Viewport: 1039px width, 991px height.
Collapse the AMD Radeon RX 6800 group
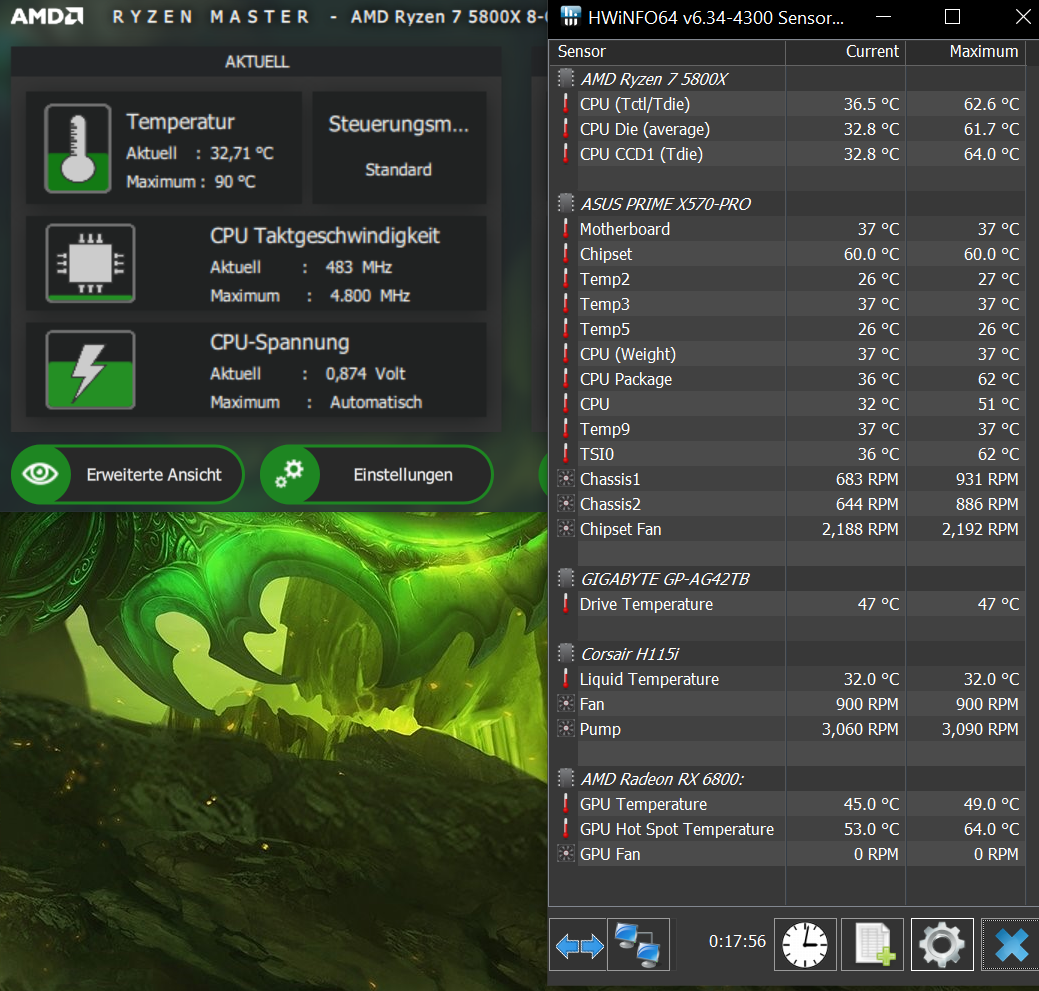pyautogui.click(x=566, y=779)
